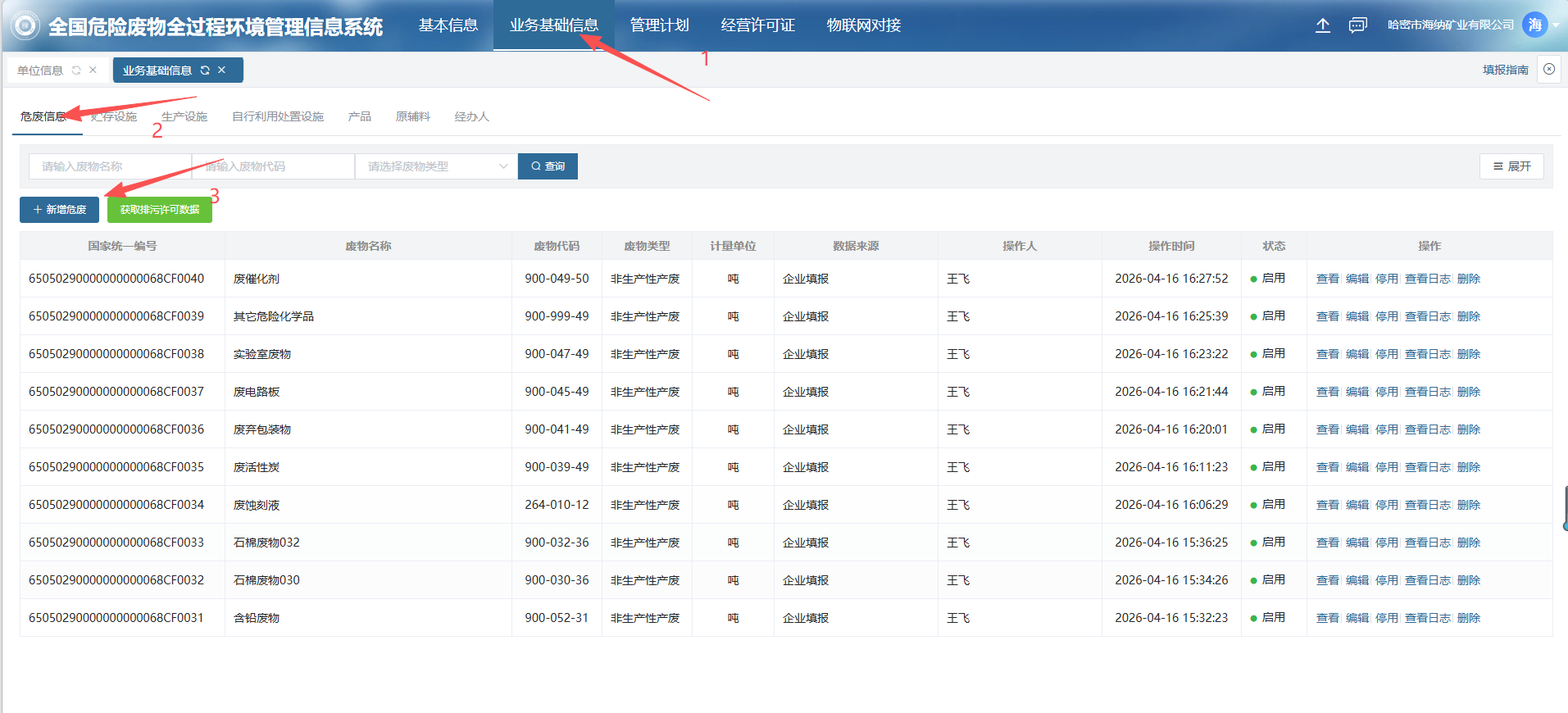The image size is (1568, 713).
Task: Click the 海 user avatar
Action: pyautogui.click(x=1534, y=25)
